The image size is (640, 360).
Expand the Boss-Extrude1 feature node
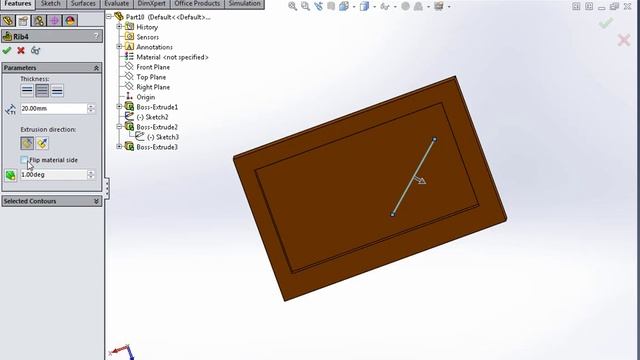[119, 107]
